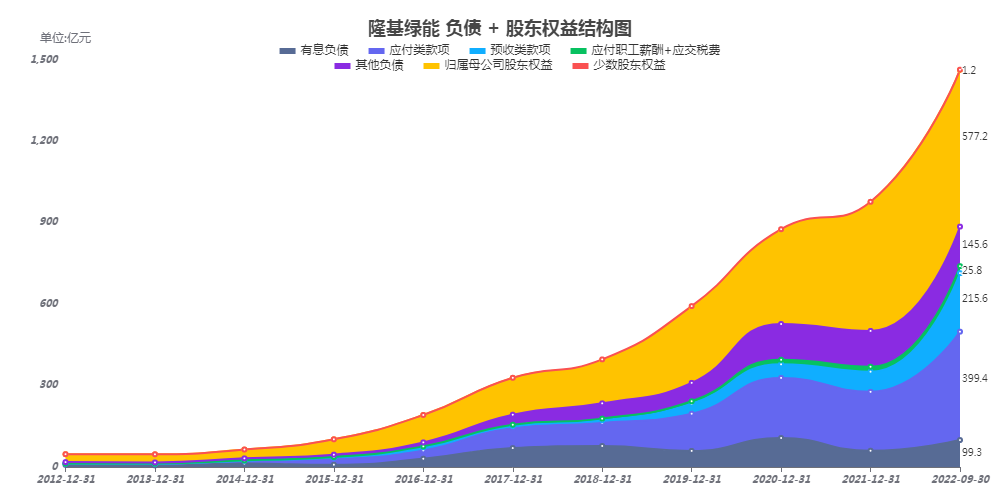Click the dark blue 有息负债 chart area
Screen dimensions: 1000x500
781,453
